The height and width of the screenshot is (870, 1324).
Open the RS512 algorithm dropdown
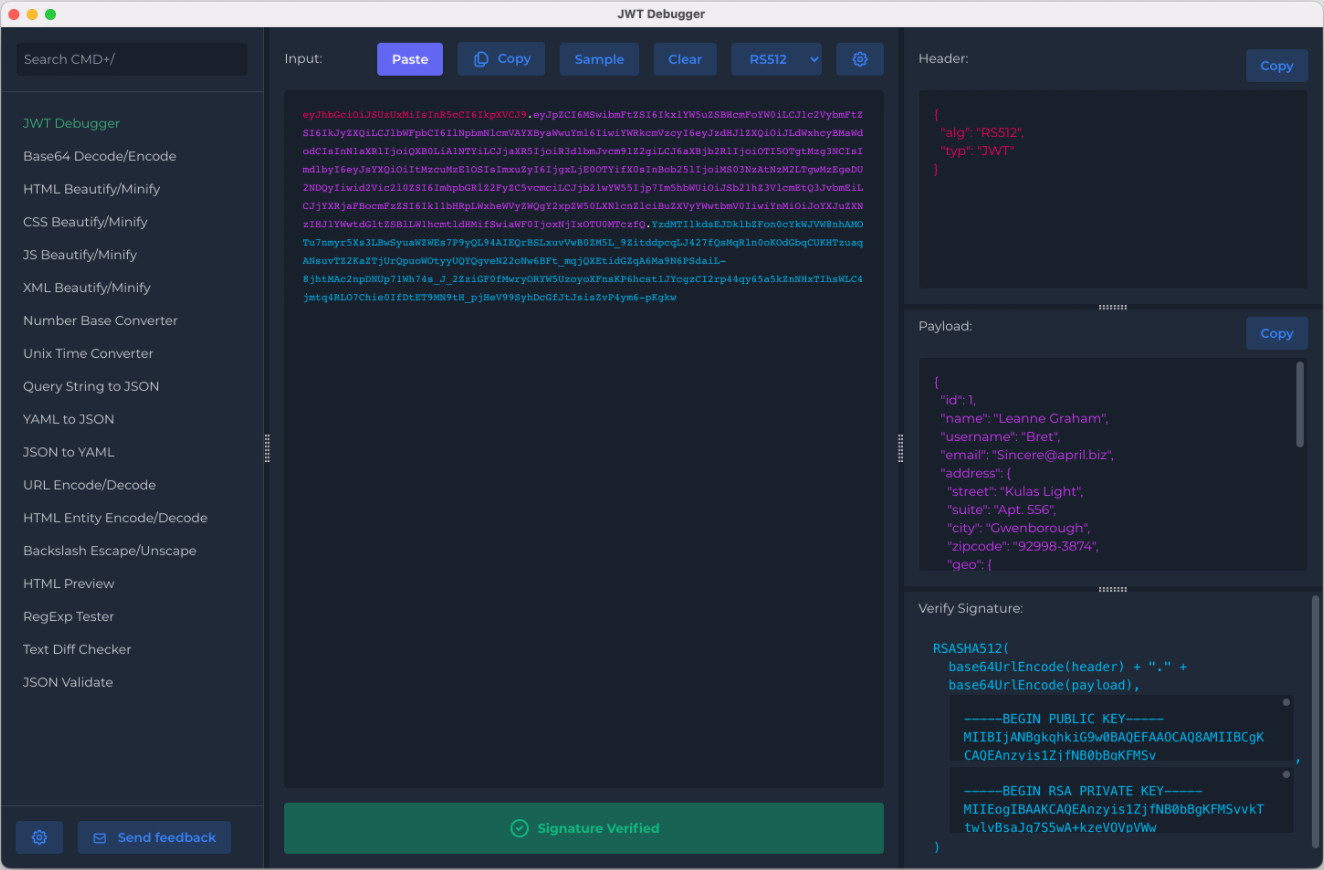click(x=776, y=59)
